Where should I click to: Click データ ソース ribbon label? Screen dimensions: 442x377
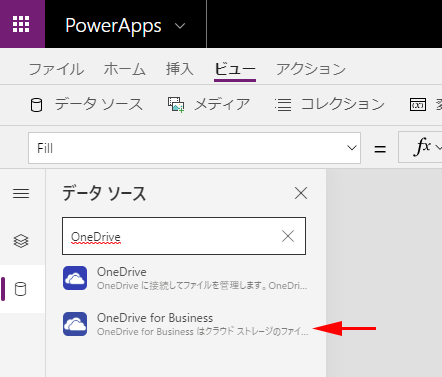coord(99,104)
